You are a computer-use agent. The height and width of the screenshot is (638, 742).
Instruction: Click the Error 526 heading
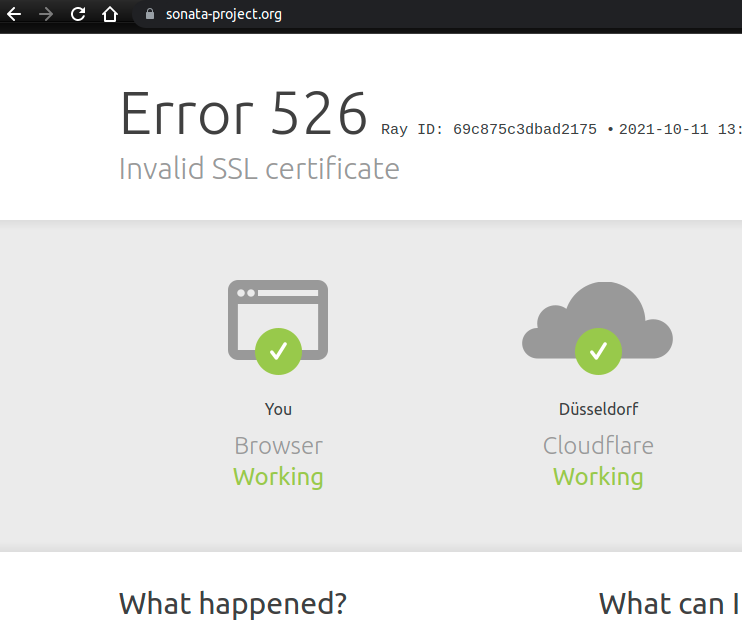coord(244,113)
